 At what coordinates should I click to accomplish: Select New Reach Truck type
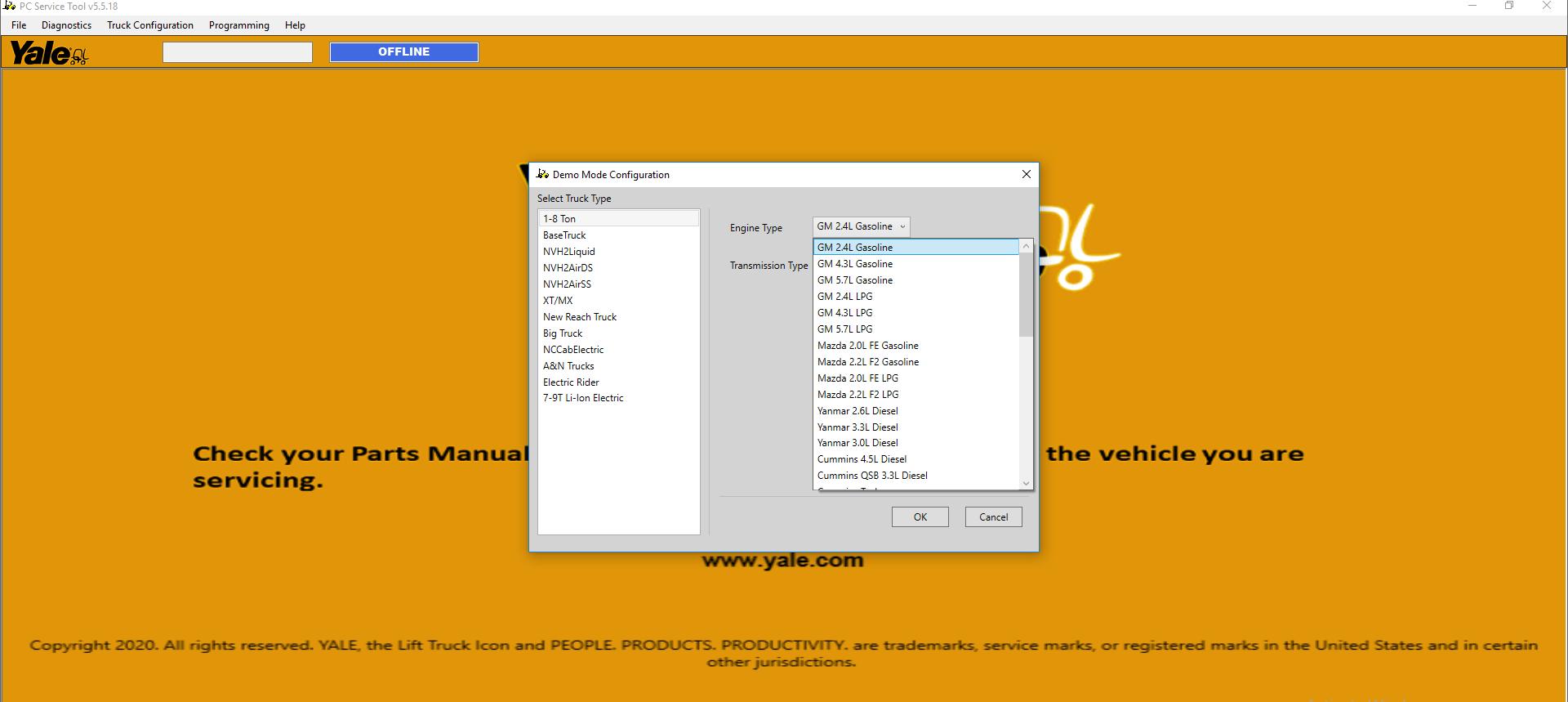(x=618, y=317)
